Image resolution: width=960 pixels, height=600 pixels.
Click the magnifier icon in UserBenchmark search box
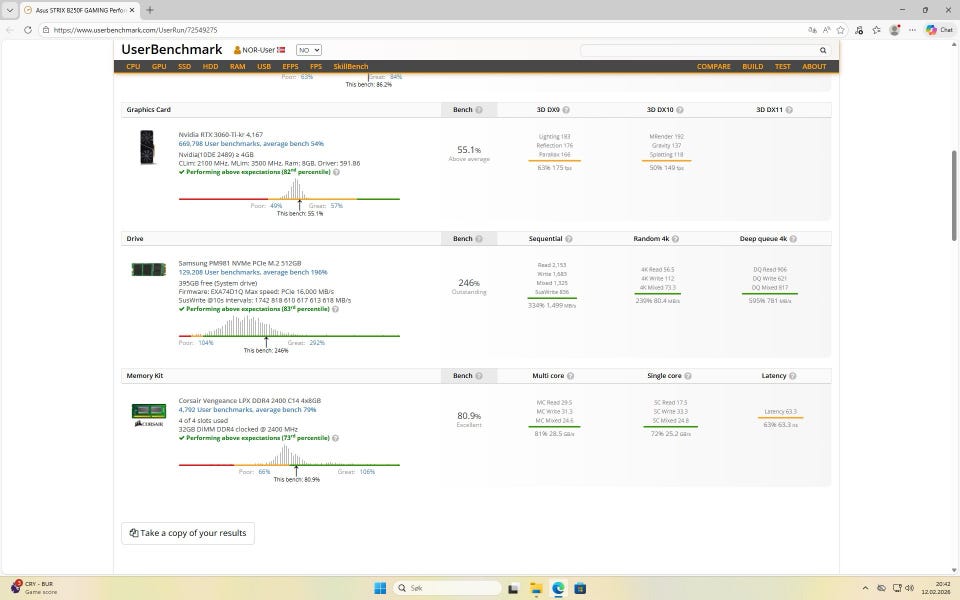[x=823, y=50]
